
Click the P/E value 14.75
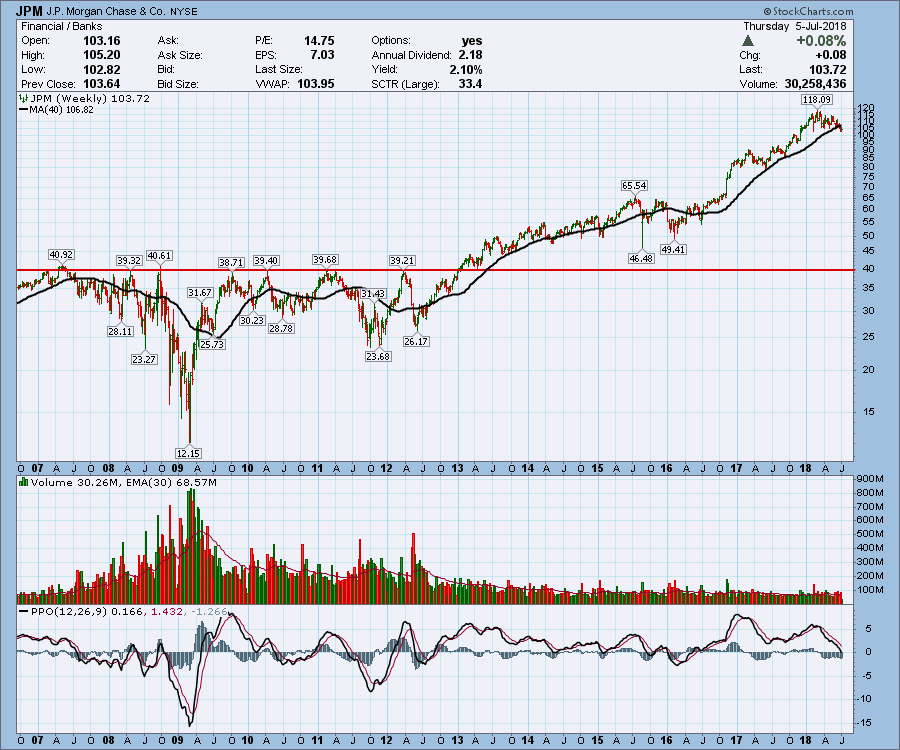(x=319, y=41)
